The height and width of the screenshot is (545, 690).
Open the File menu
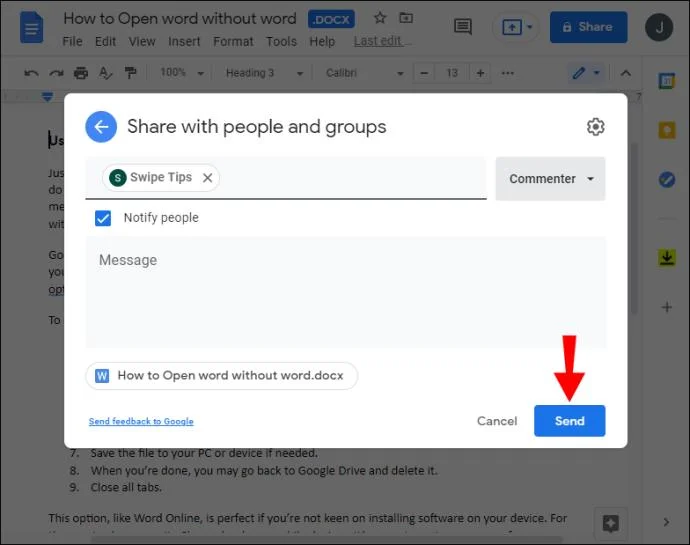click(x=72, y=41)
